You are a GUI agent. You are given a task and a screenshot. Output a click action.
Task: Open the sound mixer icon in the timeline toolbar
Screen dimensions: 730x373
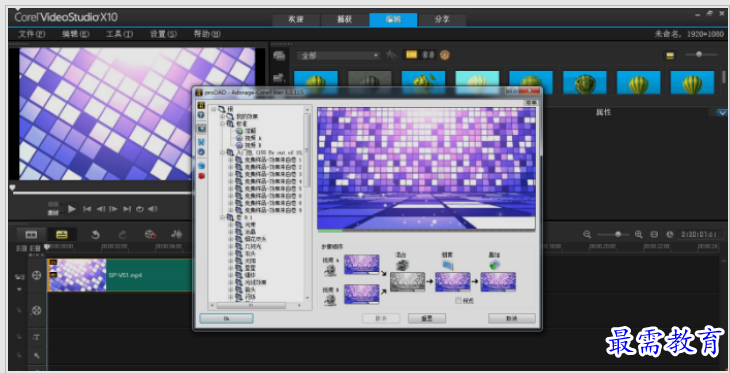click(176, 235)
